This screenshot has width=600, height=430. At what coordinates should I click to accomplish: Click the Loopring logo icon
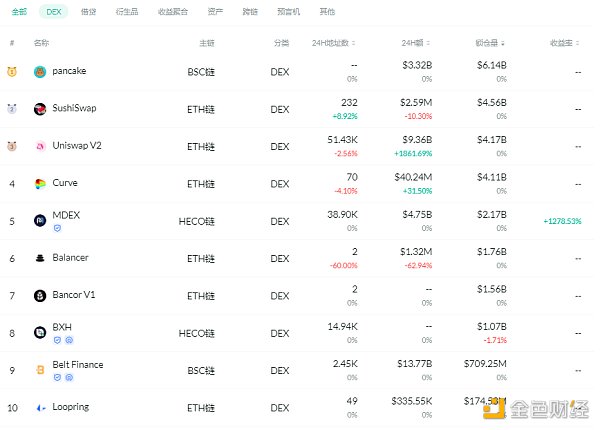pyautogui.click(x=41, y=408)
